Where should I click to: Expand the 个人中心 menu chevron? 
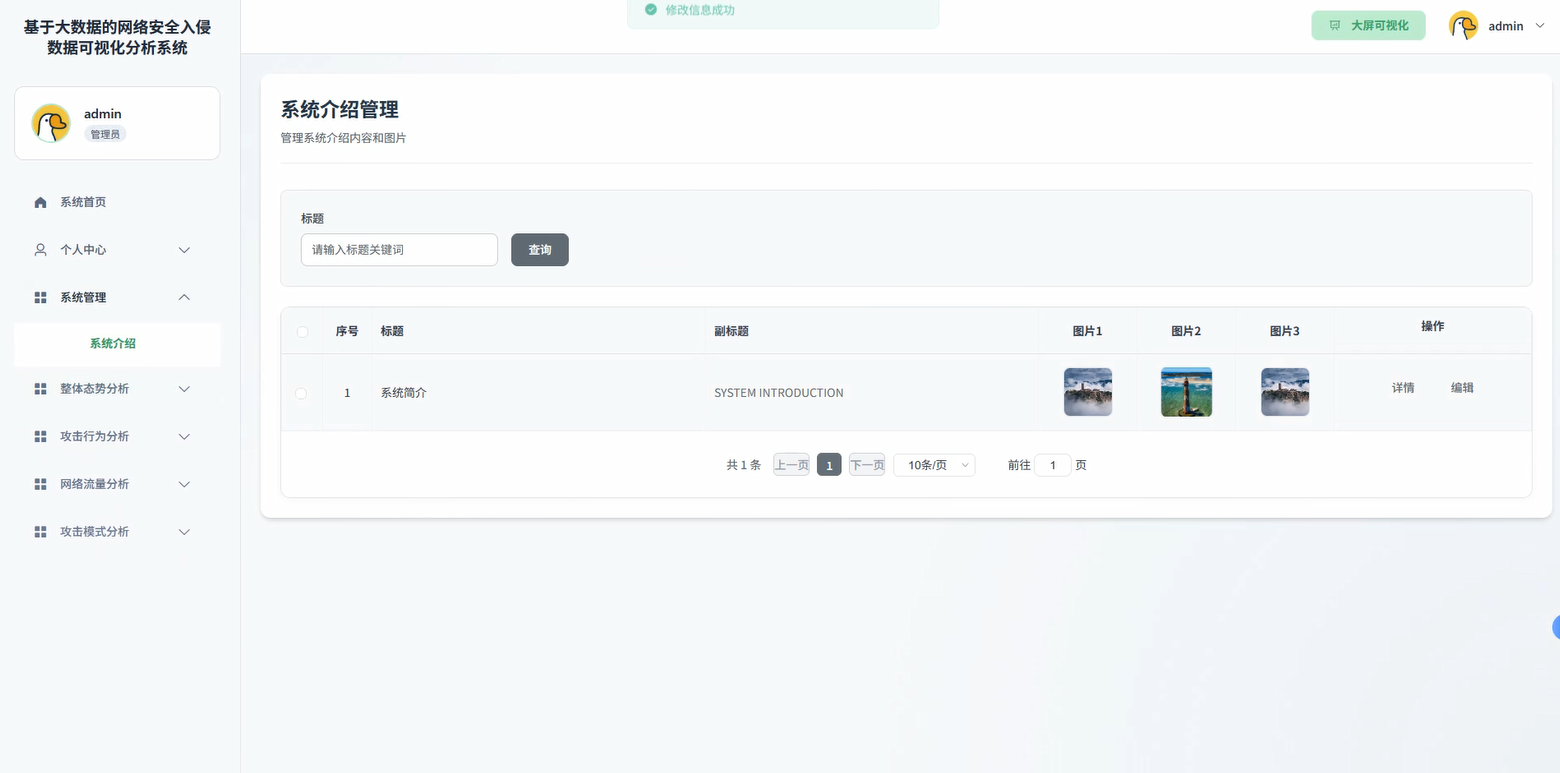tap(184, 250)
